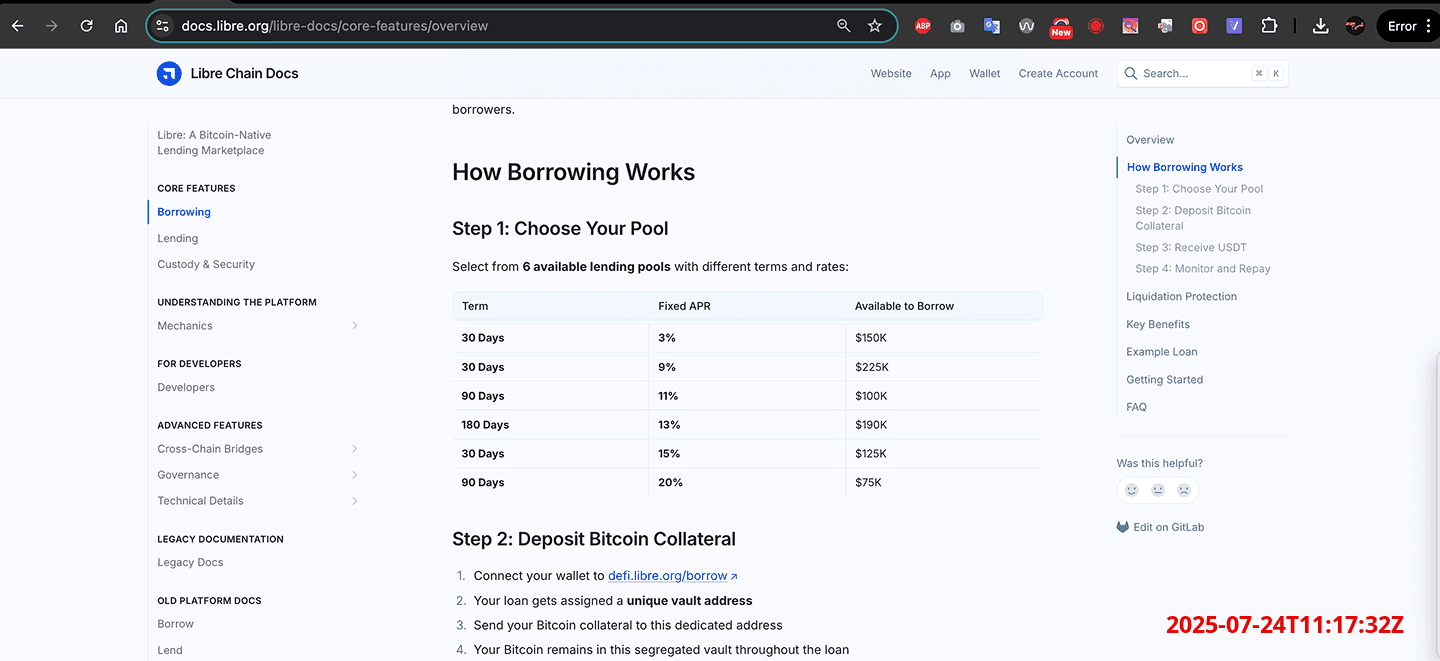Screen dimensions: 1440x661
Task: Choose the sad face feedback icon
Action: tap(1184, 490)
